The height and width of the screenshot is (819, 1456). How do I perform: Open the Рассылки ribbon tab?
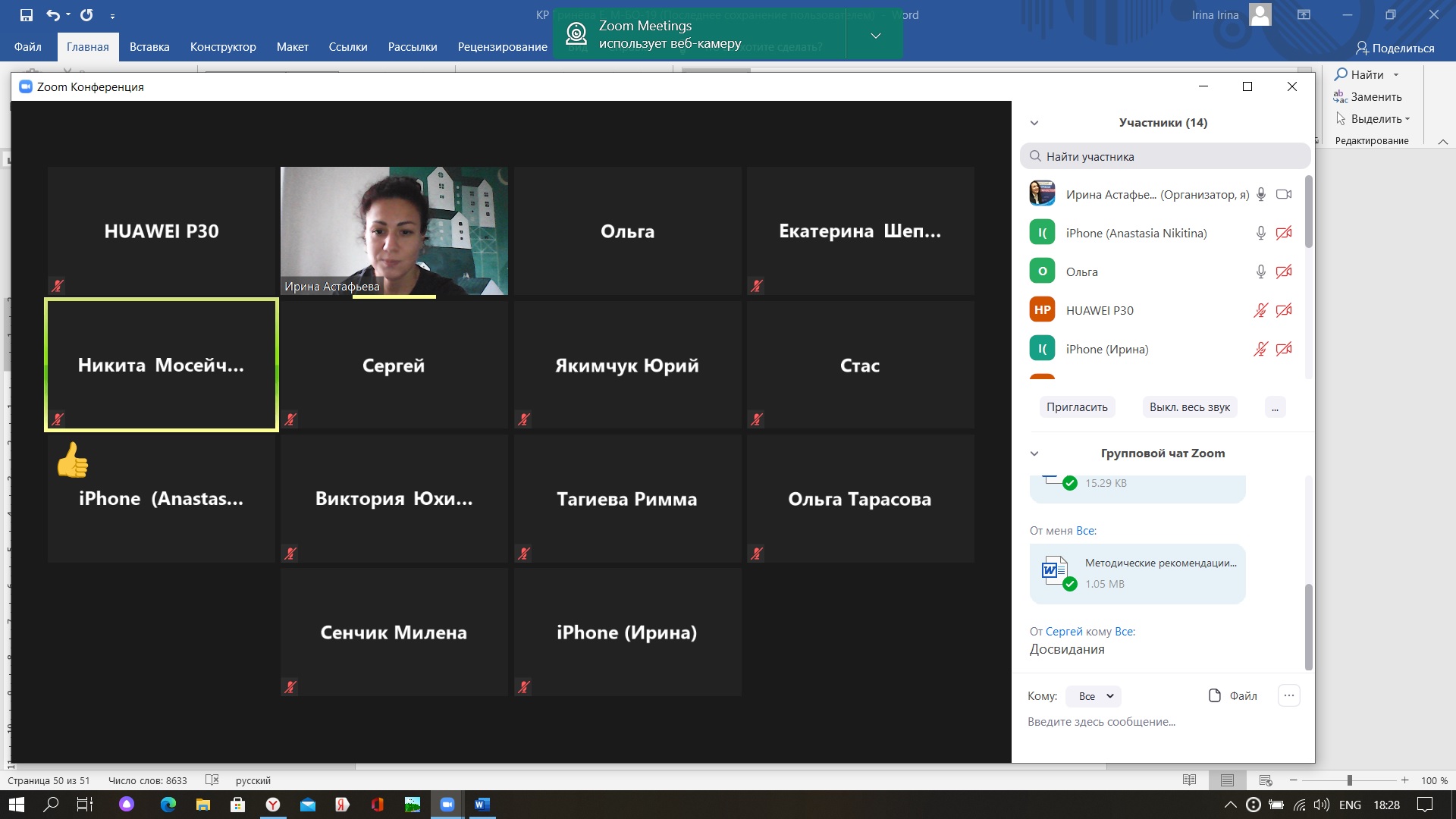[x=413, y=46]
